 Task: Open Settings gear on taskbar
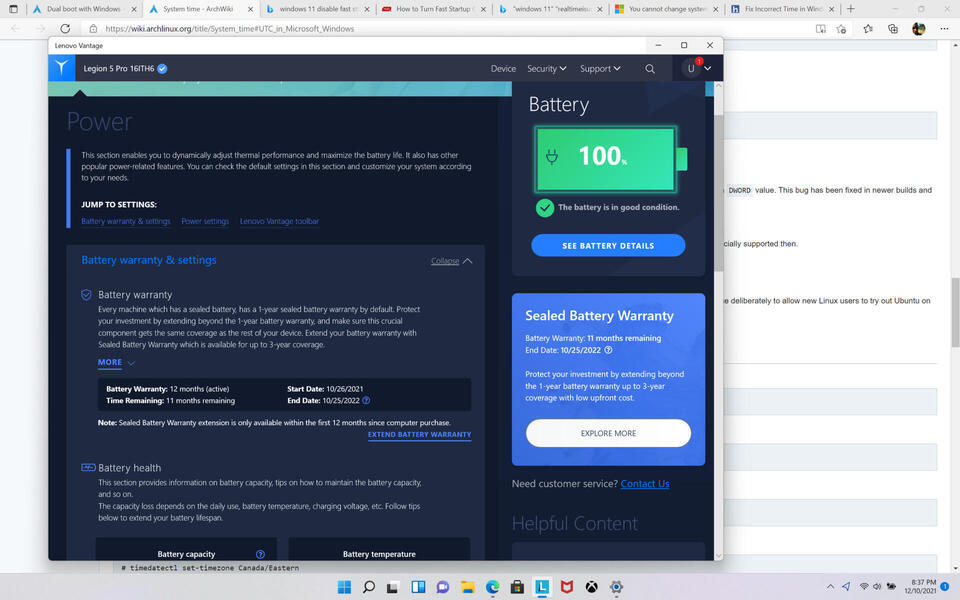[x=617, y=587]
